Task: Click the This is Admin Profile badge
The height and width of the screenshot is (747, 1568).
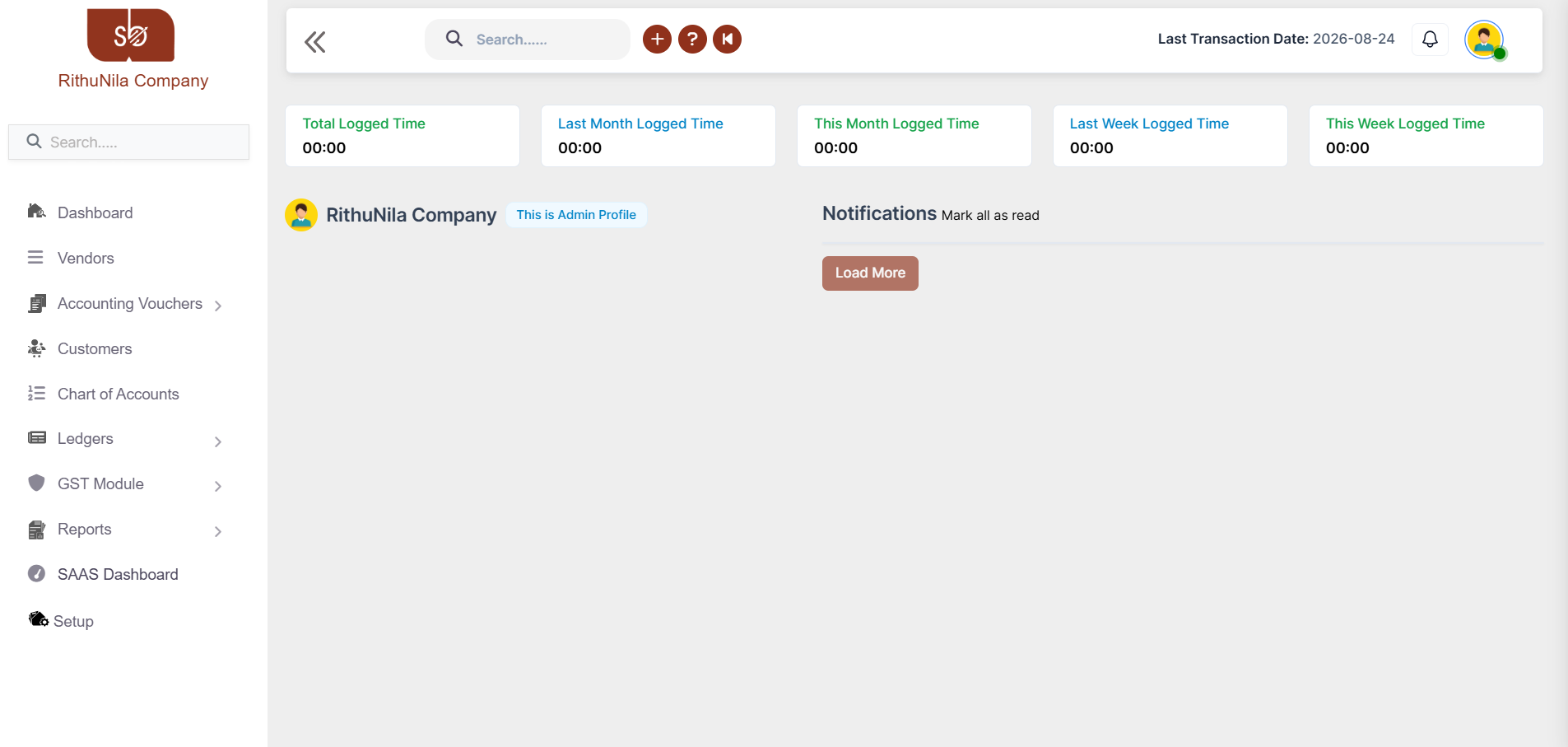Action: [x=576, y=215]
